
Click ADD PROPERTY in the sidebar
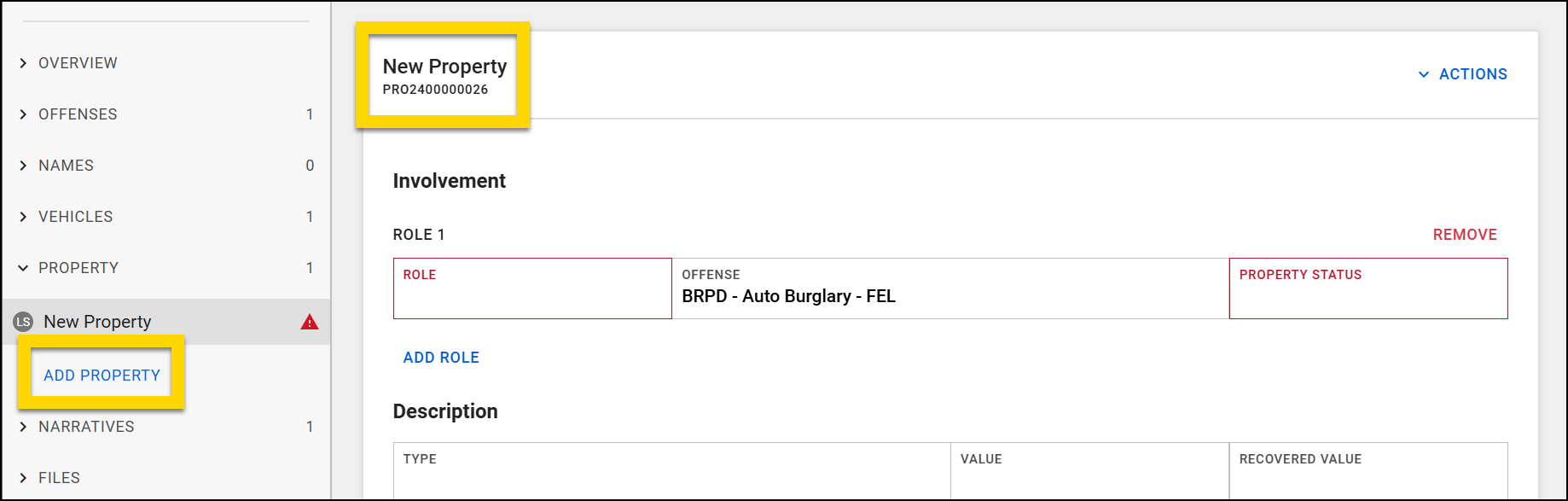[100, 375]
